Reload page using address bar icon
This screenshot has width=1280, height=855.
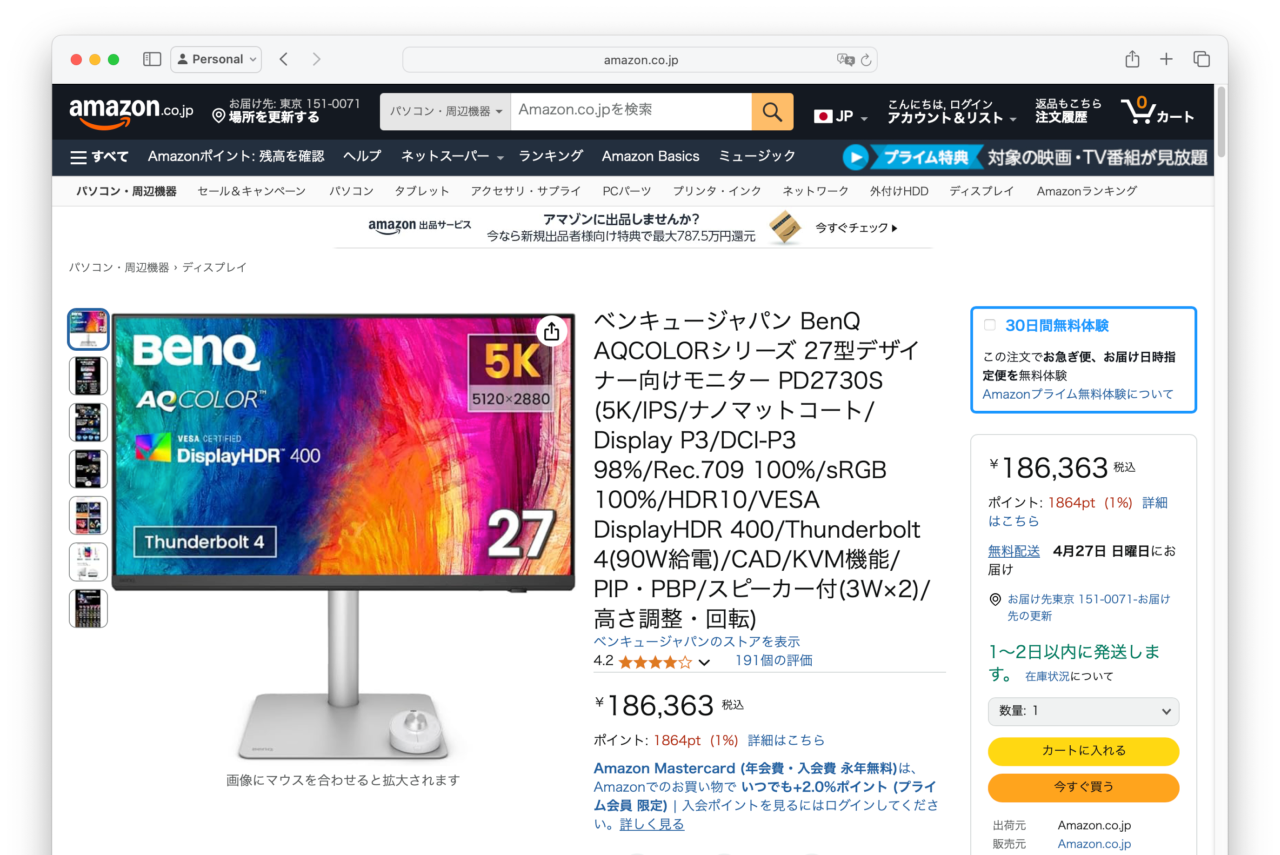pos(866,60)
